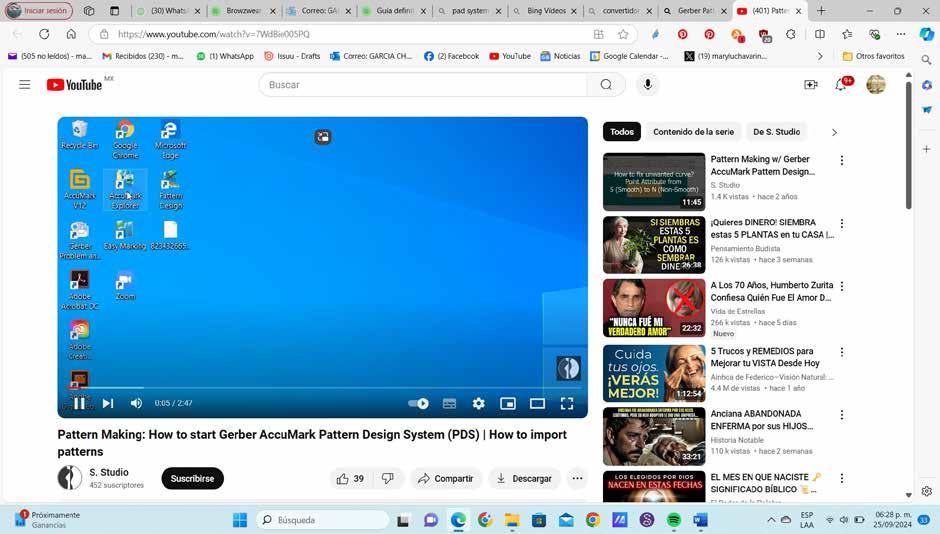The image size is (940, 534).
Task: Open options for Pattern Making w/ Gerber video
Action: click(x=842, y=161)
